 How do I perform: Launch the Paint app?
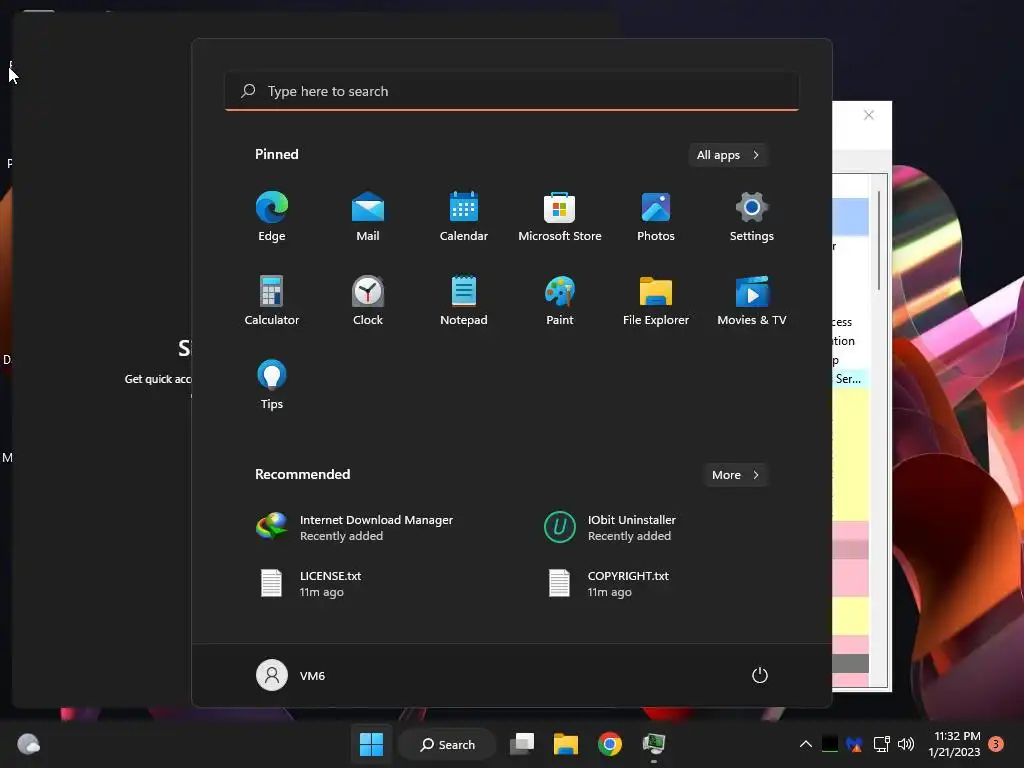pyautogui.click(x=560, y=300)
